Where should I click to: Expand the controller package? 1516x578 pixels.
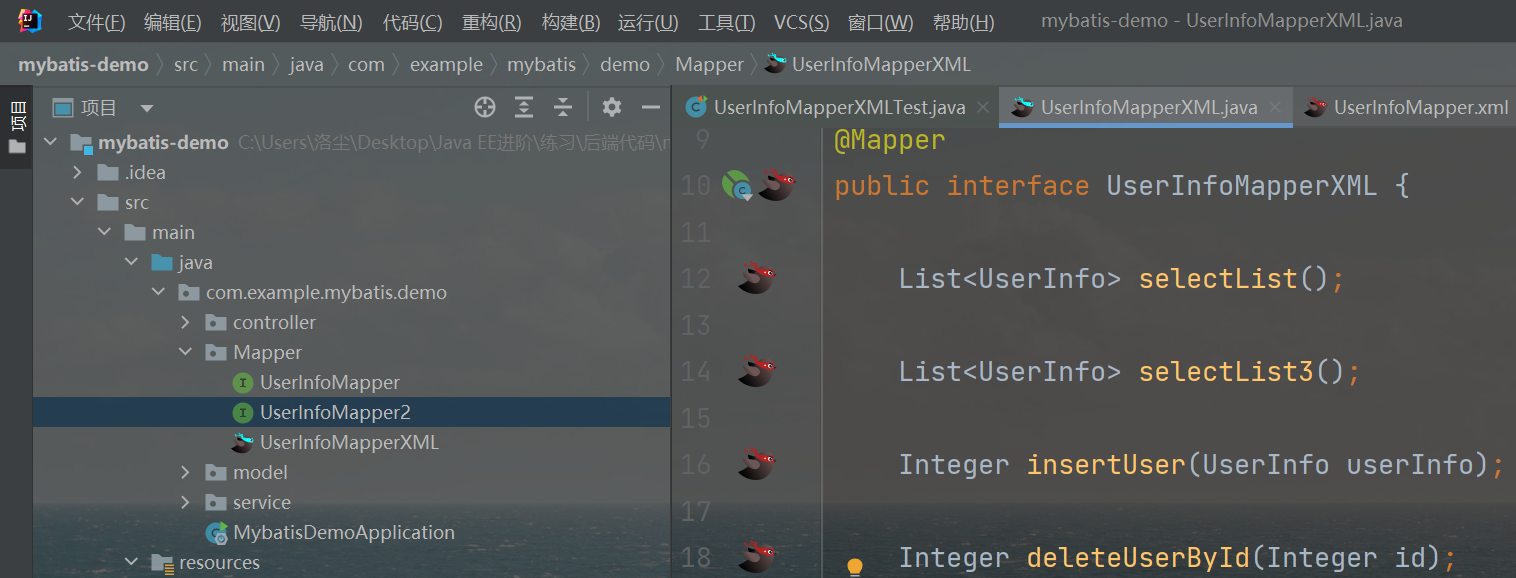tap(185, 323)
